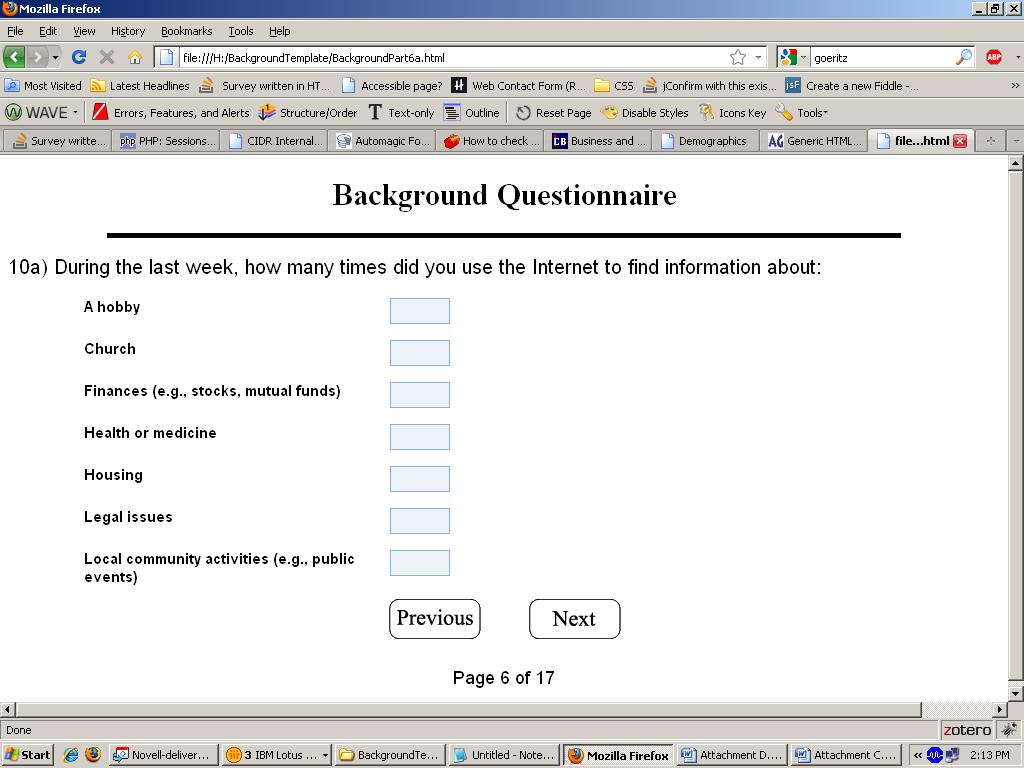Click the vertical scrollbar down arrow
This screenshot has width=1024, height=768.
[1016, 694]
